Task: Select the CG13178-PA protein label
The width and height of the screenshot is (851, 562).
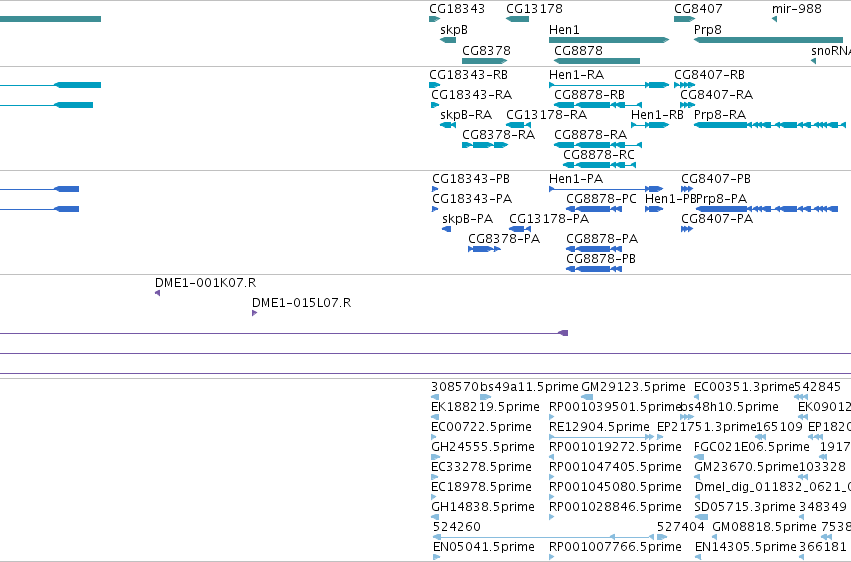Action: click(x=549, y=219)
